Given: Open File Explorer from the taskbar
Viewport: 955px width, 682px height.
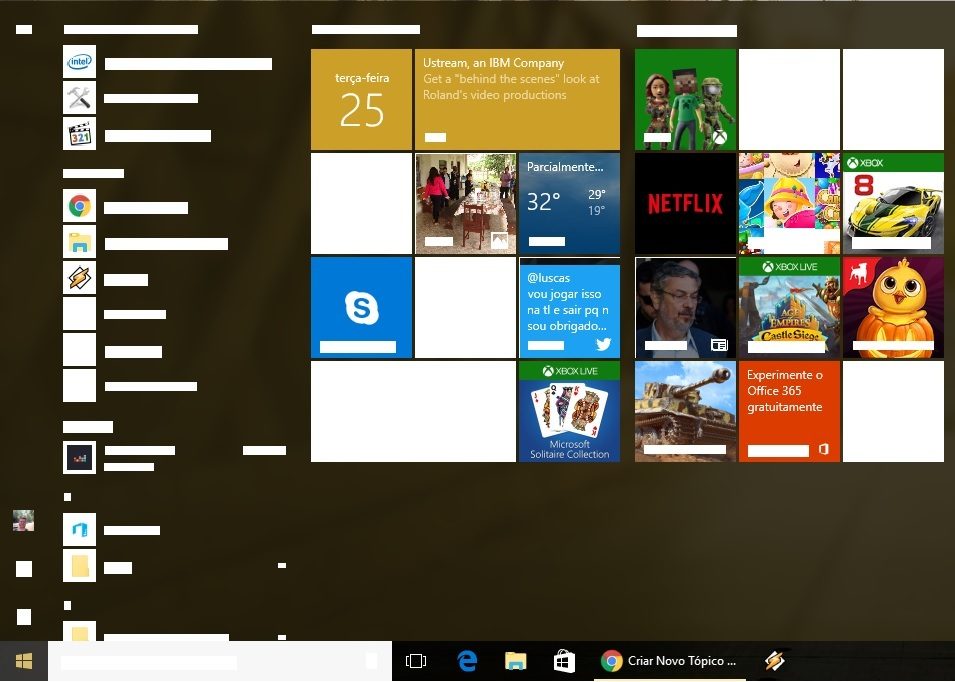Looking at the screenshot, I should [515, 661].
